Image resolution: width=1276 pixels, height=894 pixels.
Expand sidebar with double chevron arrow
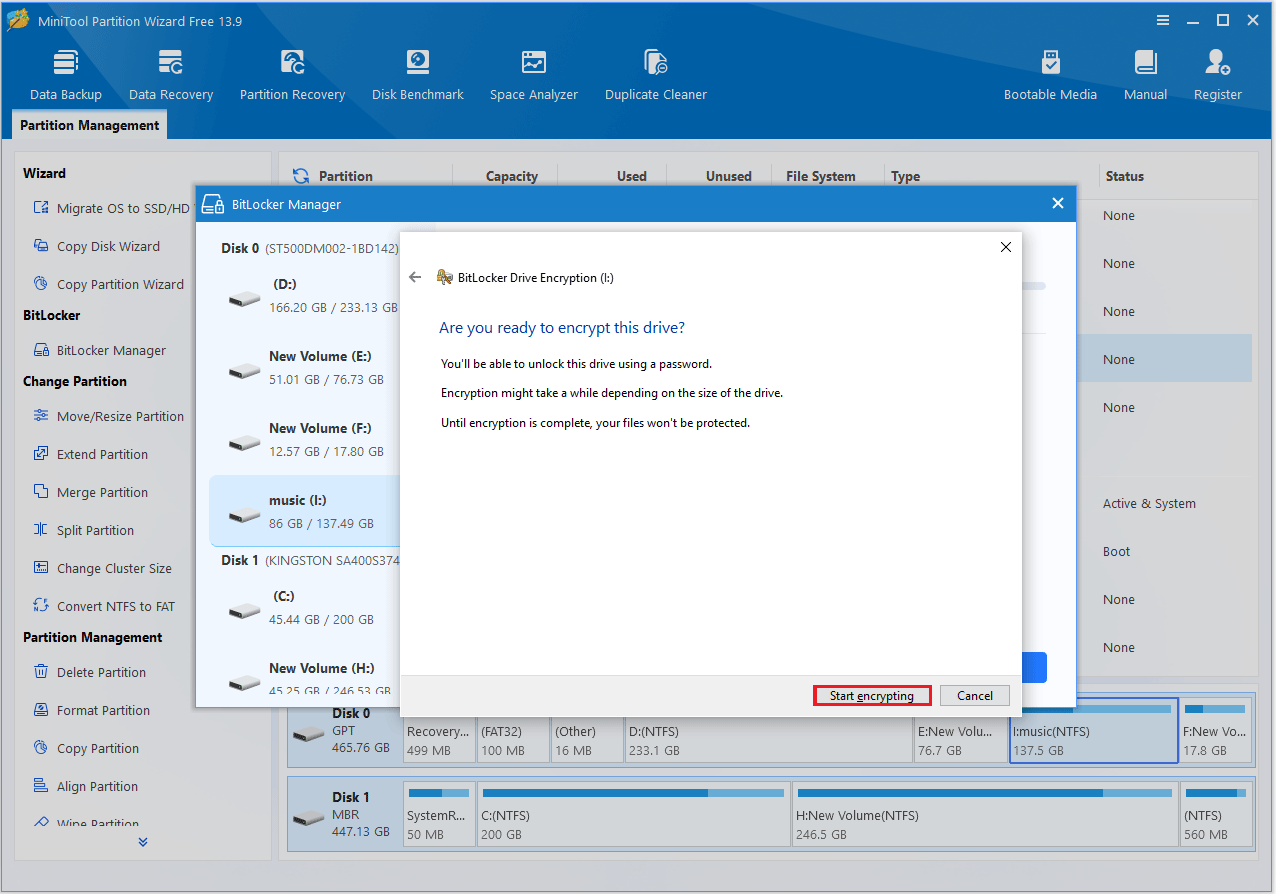pos(143,842)
